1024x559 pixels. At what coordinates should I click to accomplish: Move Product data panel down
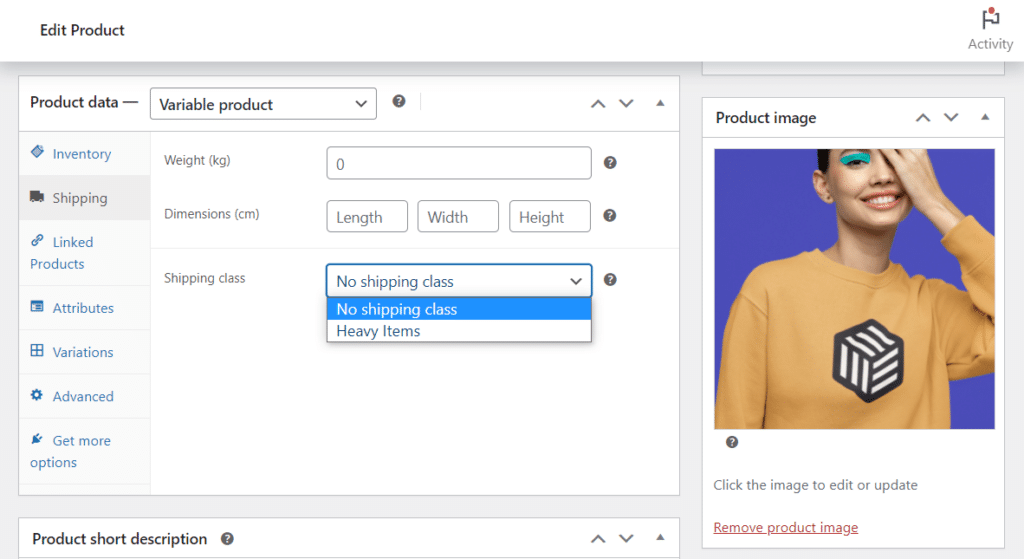(626, 103)
